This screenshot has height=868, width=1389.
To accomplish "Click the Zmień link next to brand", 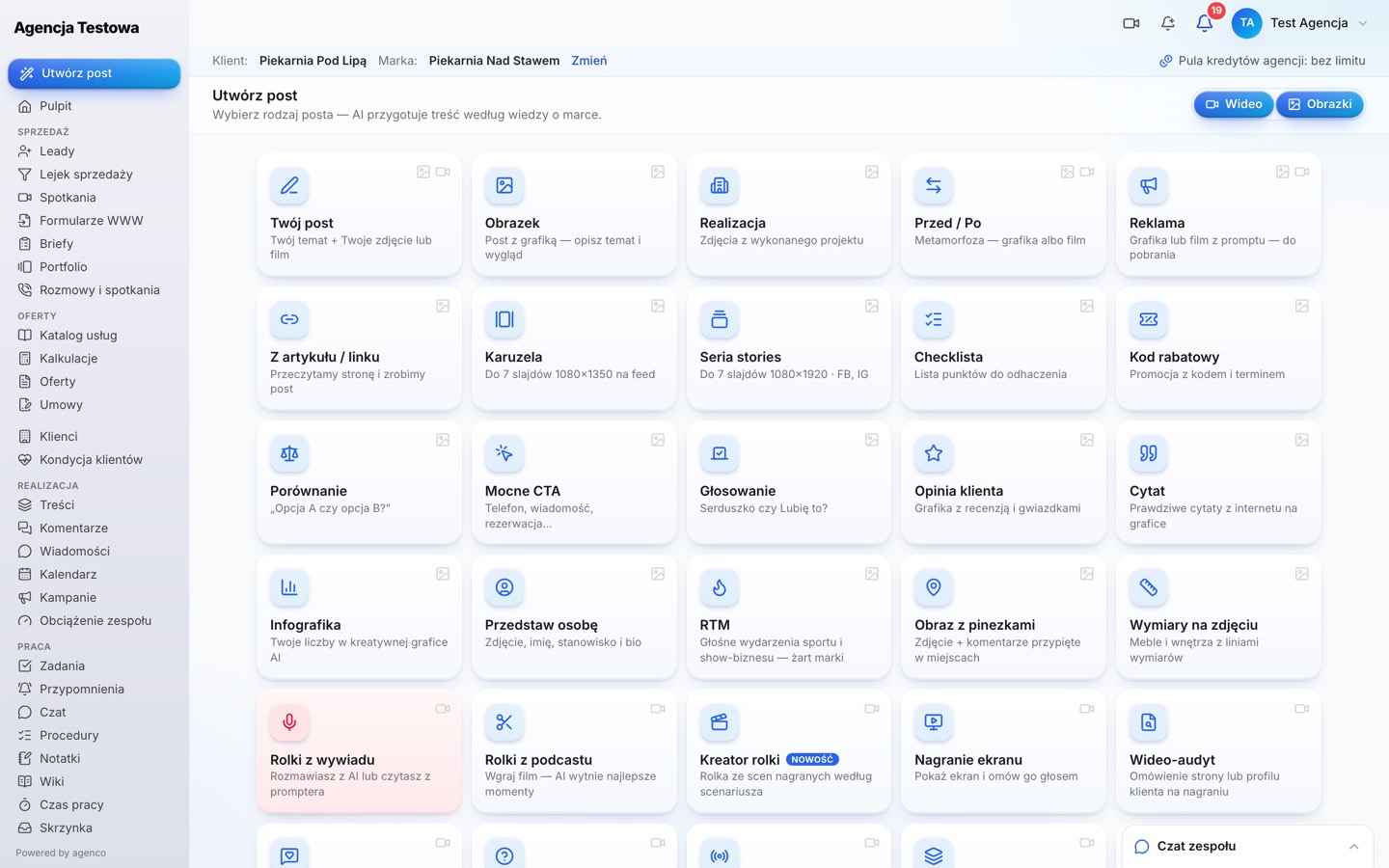I will click(589, 61).
